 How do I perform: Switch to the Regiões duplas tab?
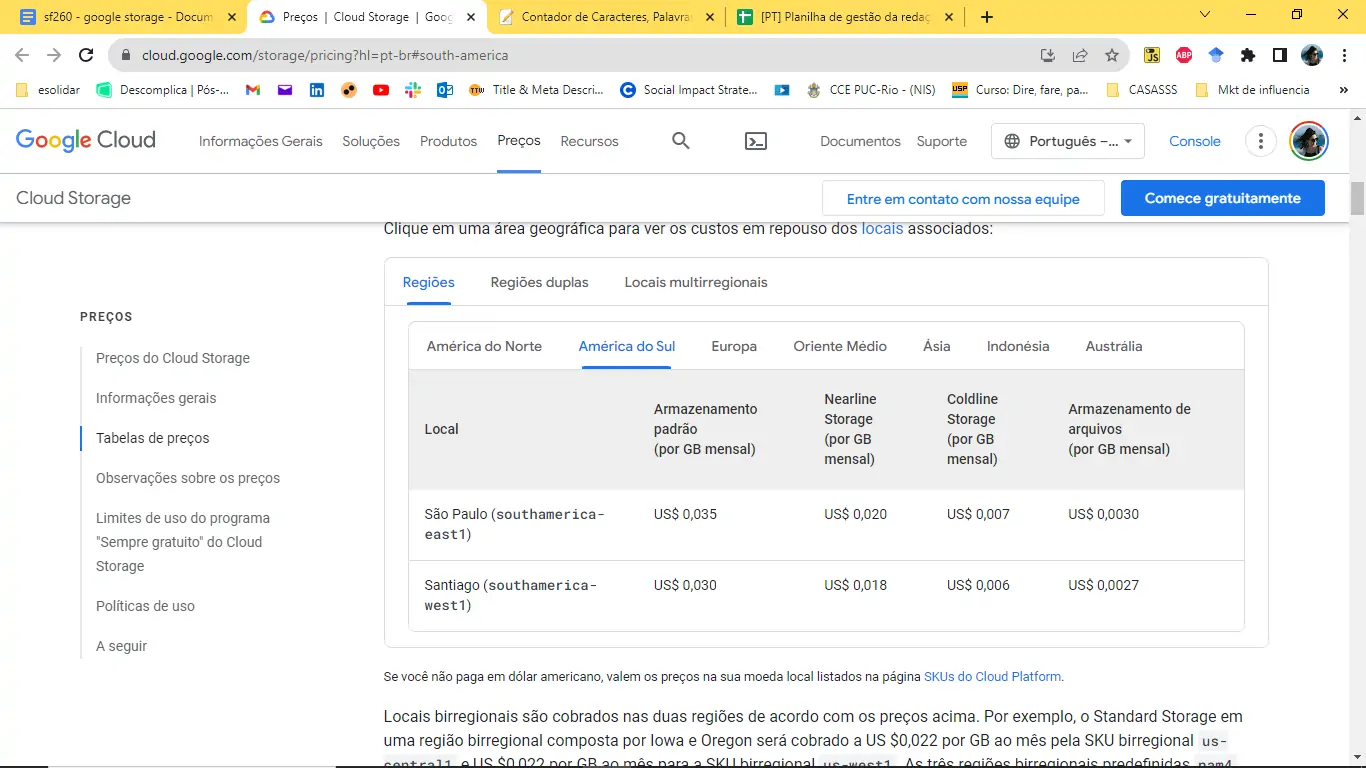tap(539, 282)
